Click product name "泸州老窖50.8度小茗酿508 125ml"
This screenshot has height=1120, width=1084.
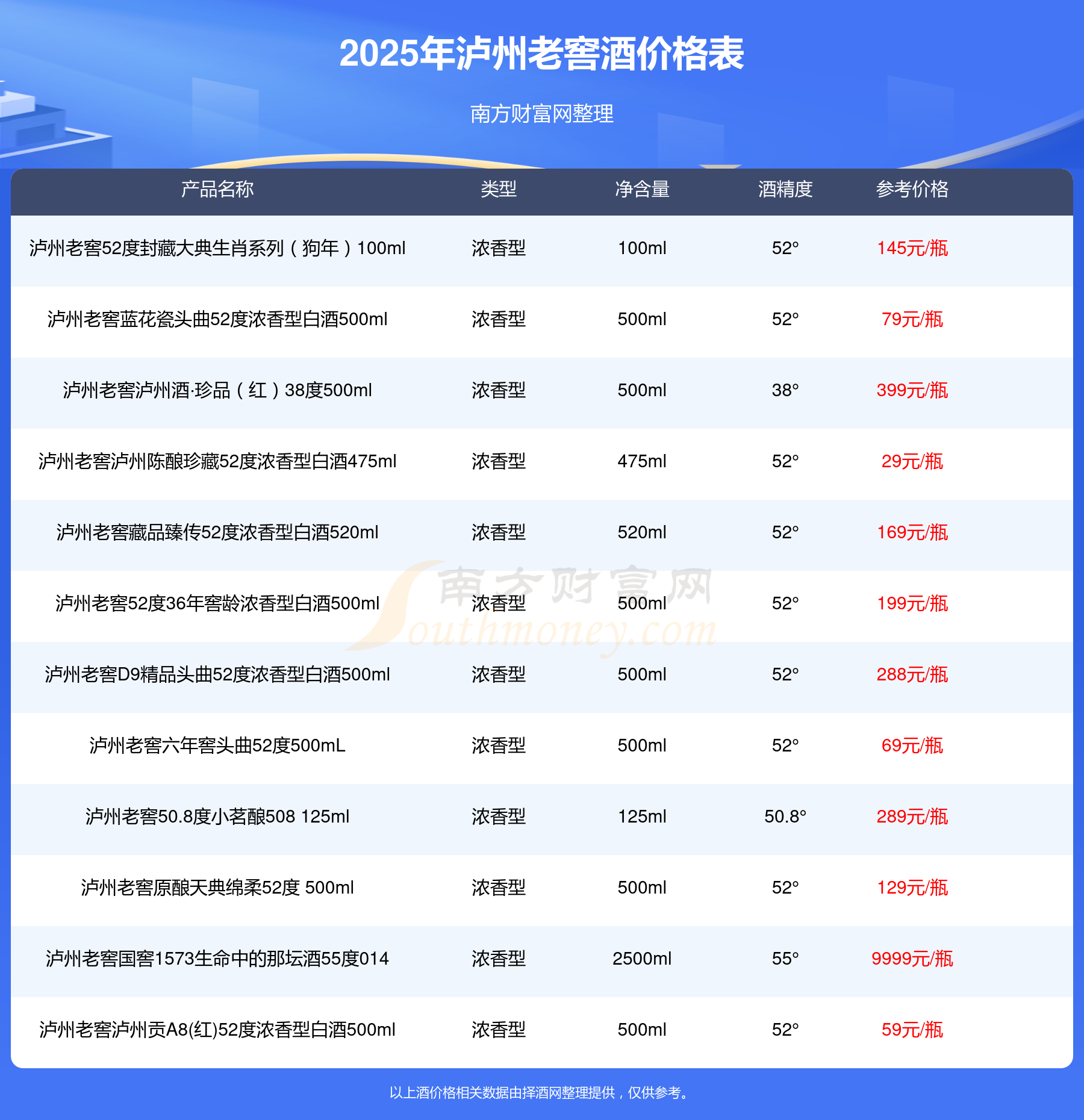(217, 817)
